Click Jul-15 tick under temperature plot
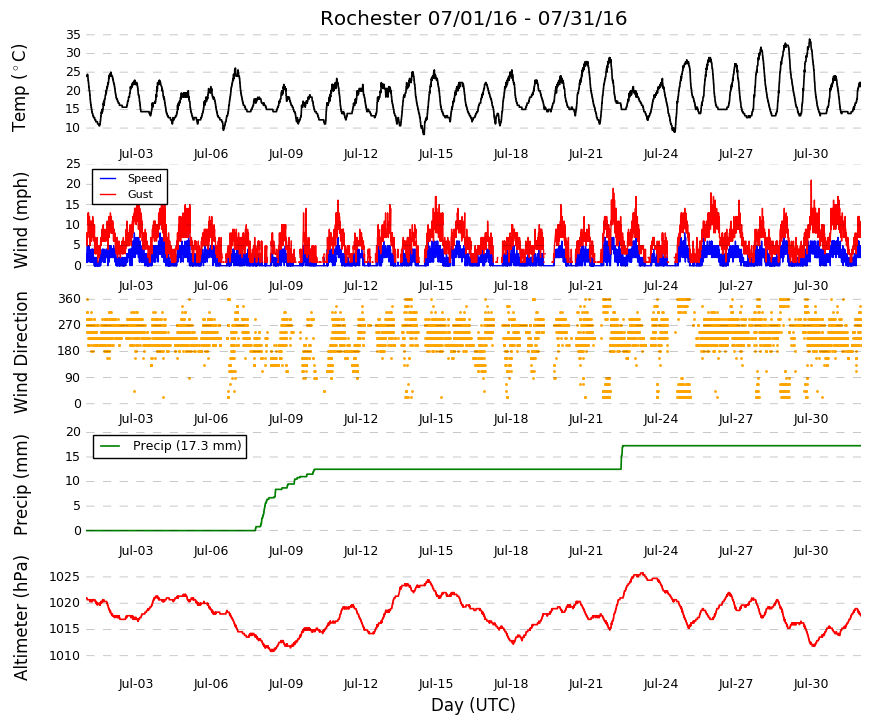 point(436,154)
